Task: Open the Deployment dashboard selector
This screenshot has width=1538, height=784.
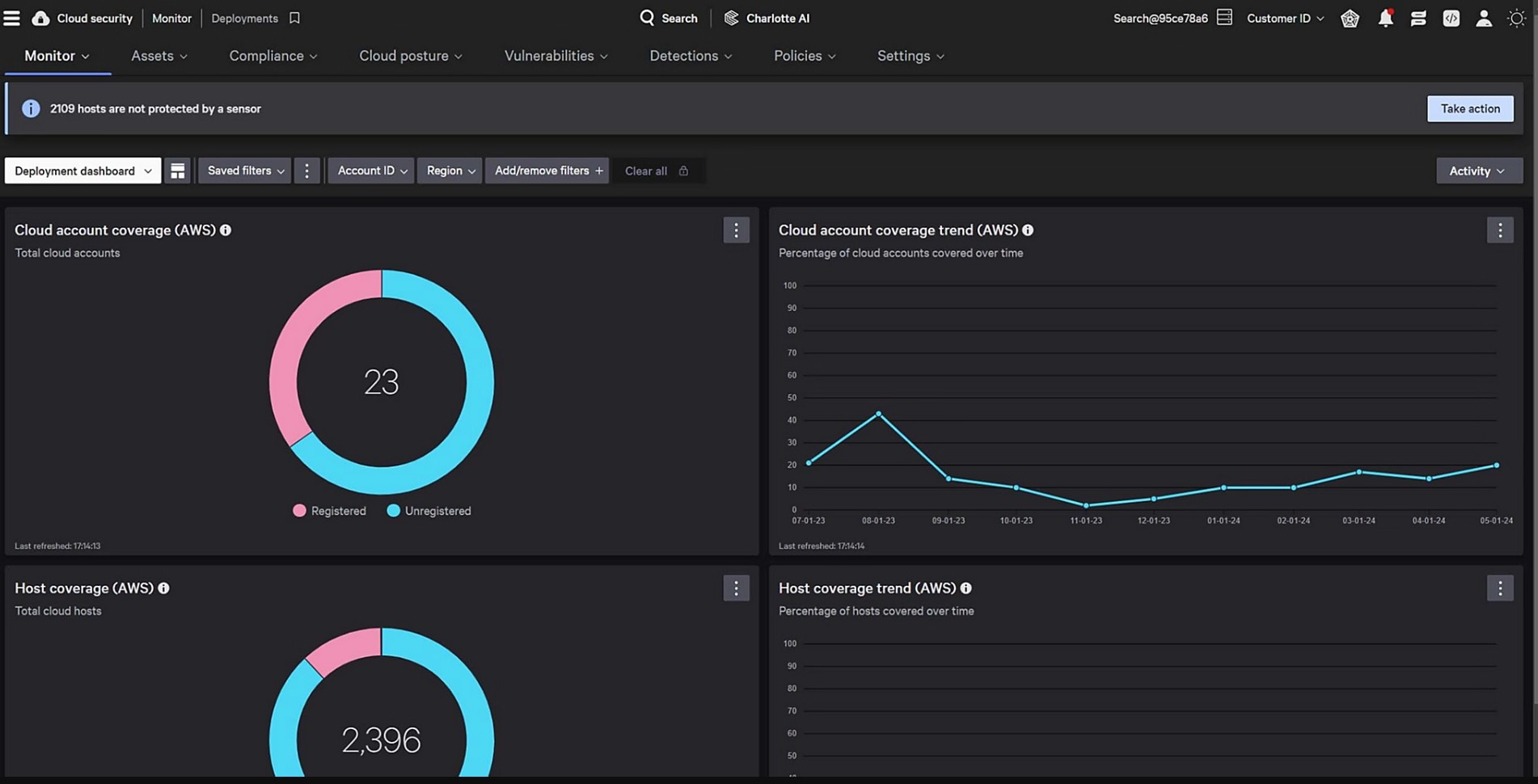Action: (x=82, y=171)
